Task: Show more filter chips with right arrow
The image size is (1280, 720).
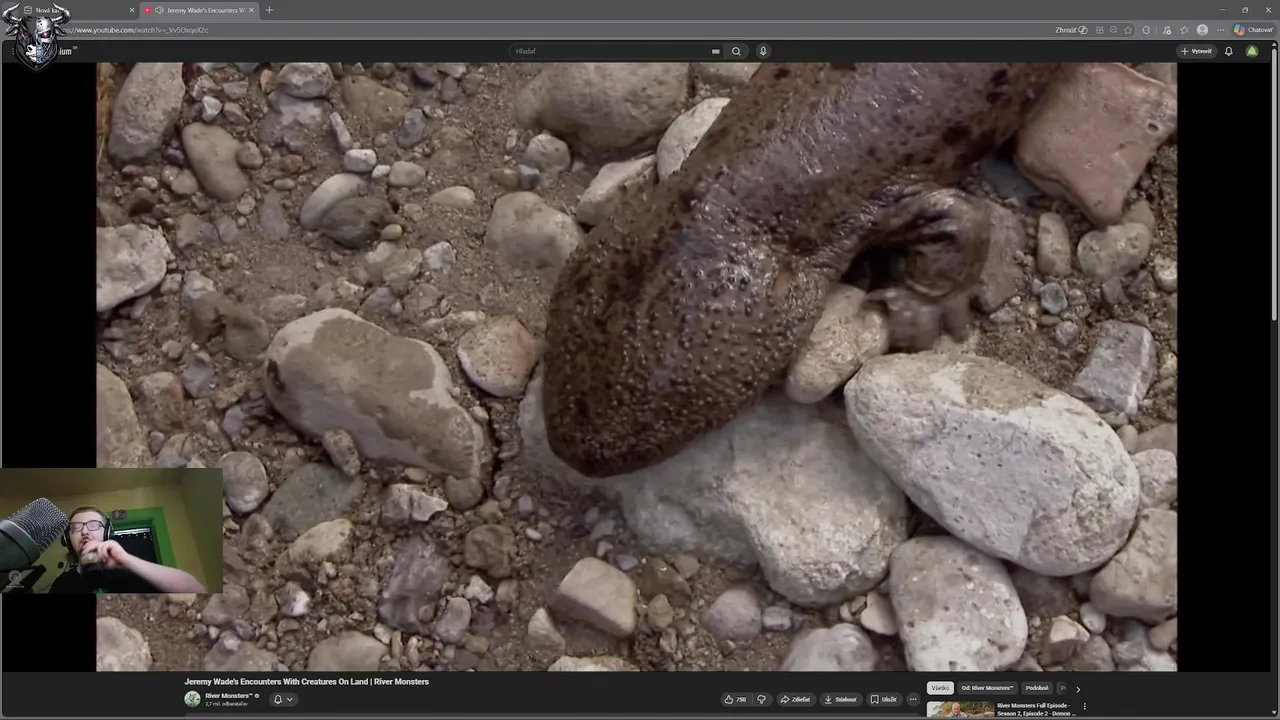Action: [1077, 689]
